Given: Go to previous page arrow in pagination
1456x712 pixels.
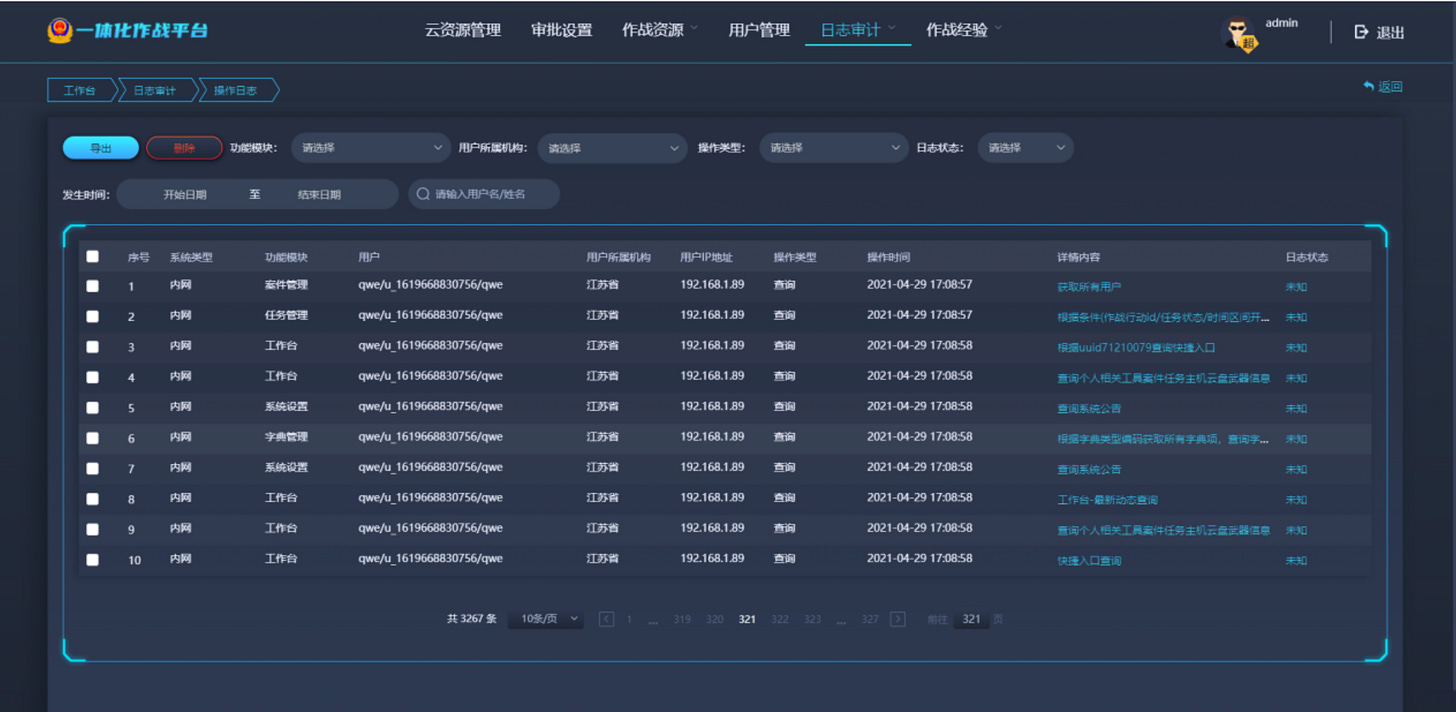Looking at the screenshot, I should 606,619.
